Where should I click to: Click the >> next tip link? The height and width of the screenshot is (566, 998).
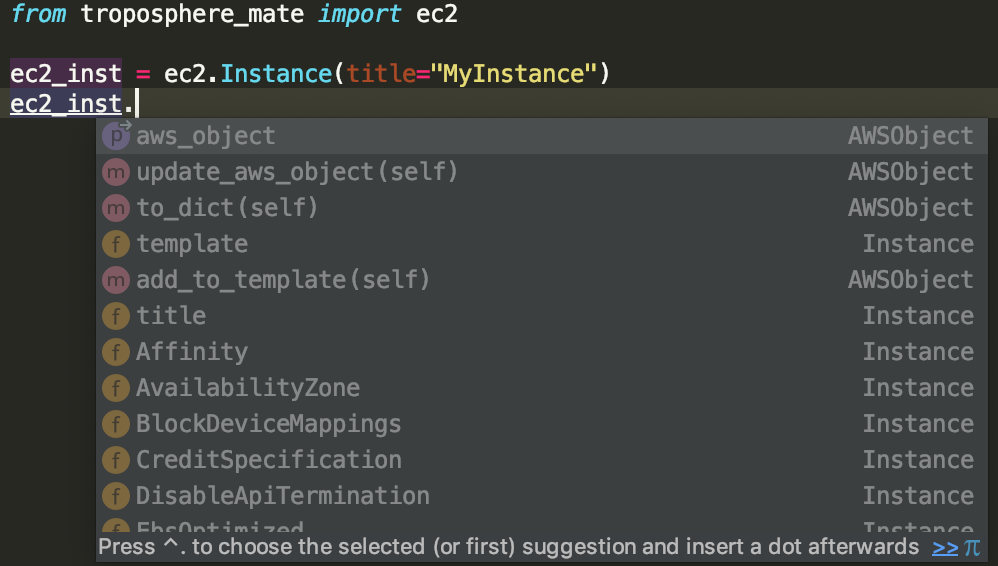click(x=945, y=547)
